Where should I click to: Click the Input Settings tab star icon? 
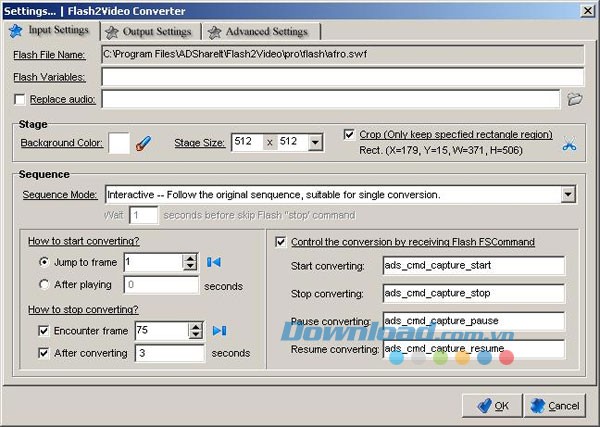(16, 31)
